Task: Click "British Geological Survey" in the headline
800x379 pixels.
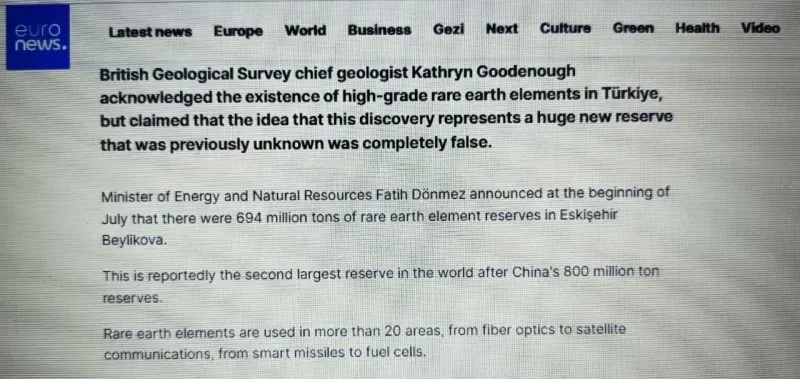Action: pyautogui.click(x=194, y=74)
